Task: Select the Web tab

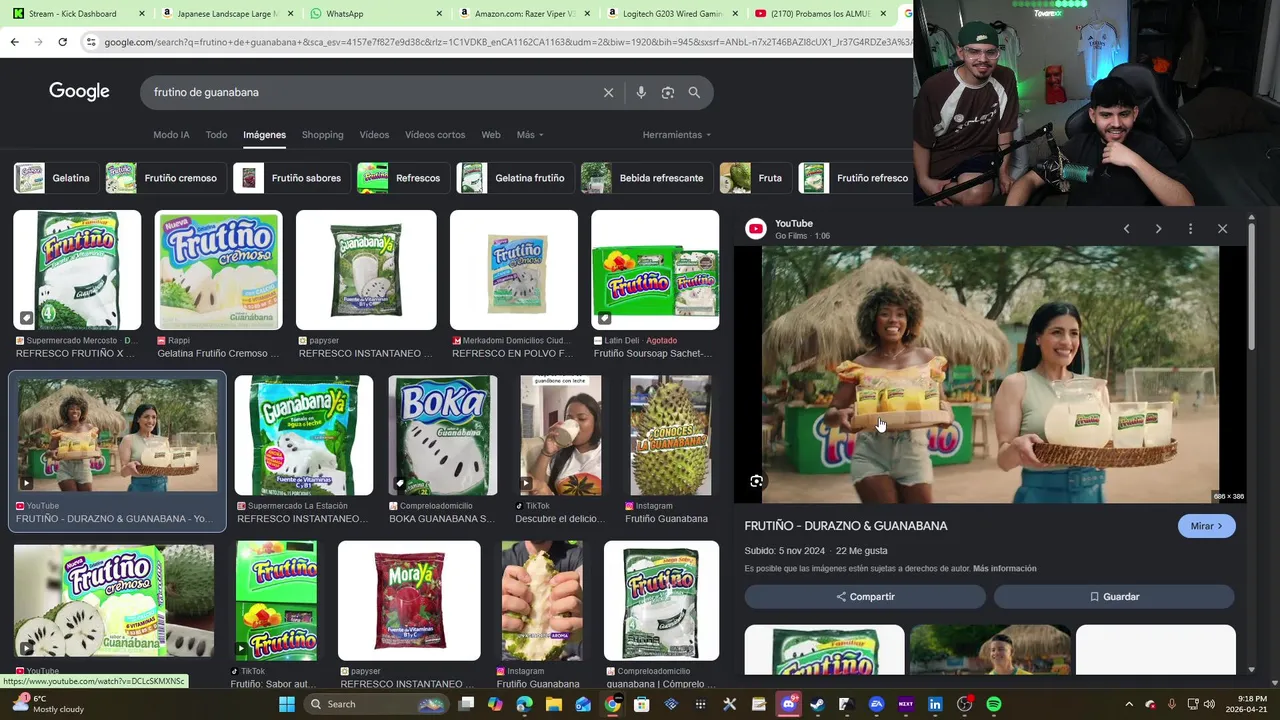Action: point(490,135)
